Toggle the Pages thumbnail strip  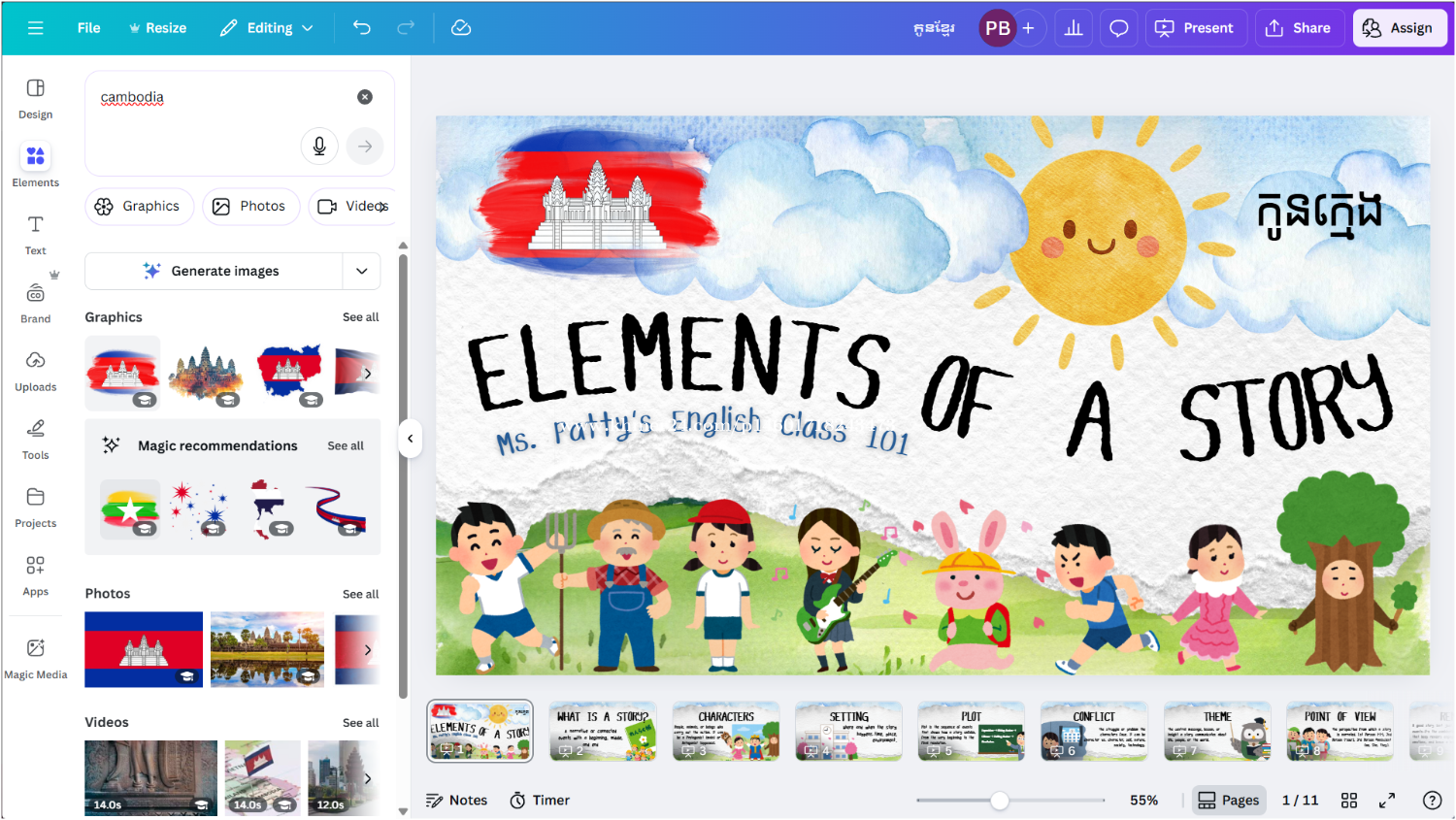coord(1229,800)
